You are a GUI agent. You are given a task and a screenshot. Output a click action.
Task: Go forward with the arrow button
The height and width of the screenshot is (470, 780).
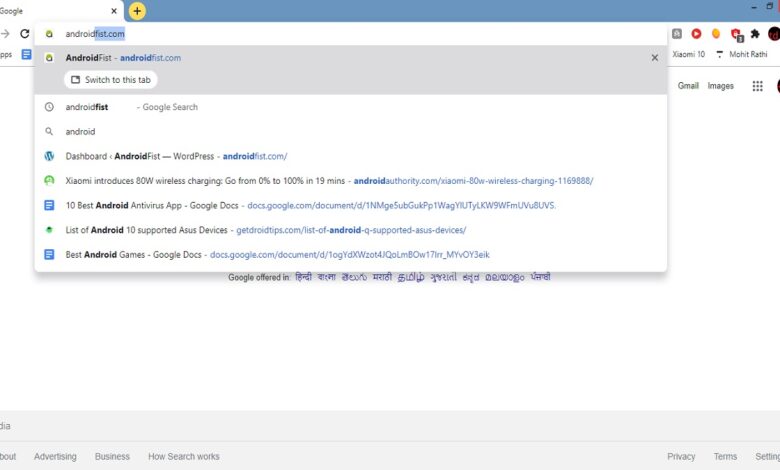[5, 34]
